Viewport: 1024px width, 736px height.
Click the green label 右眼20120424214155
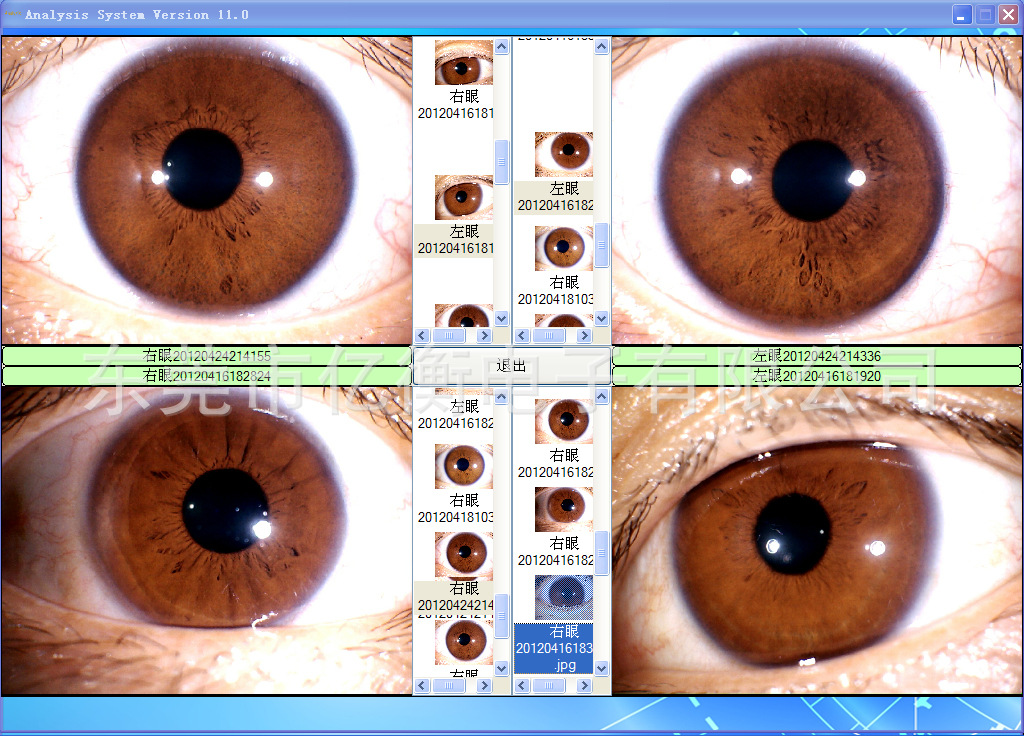pyautogui.click(x=207, y=356)
